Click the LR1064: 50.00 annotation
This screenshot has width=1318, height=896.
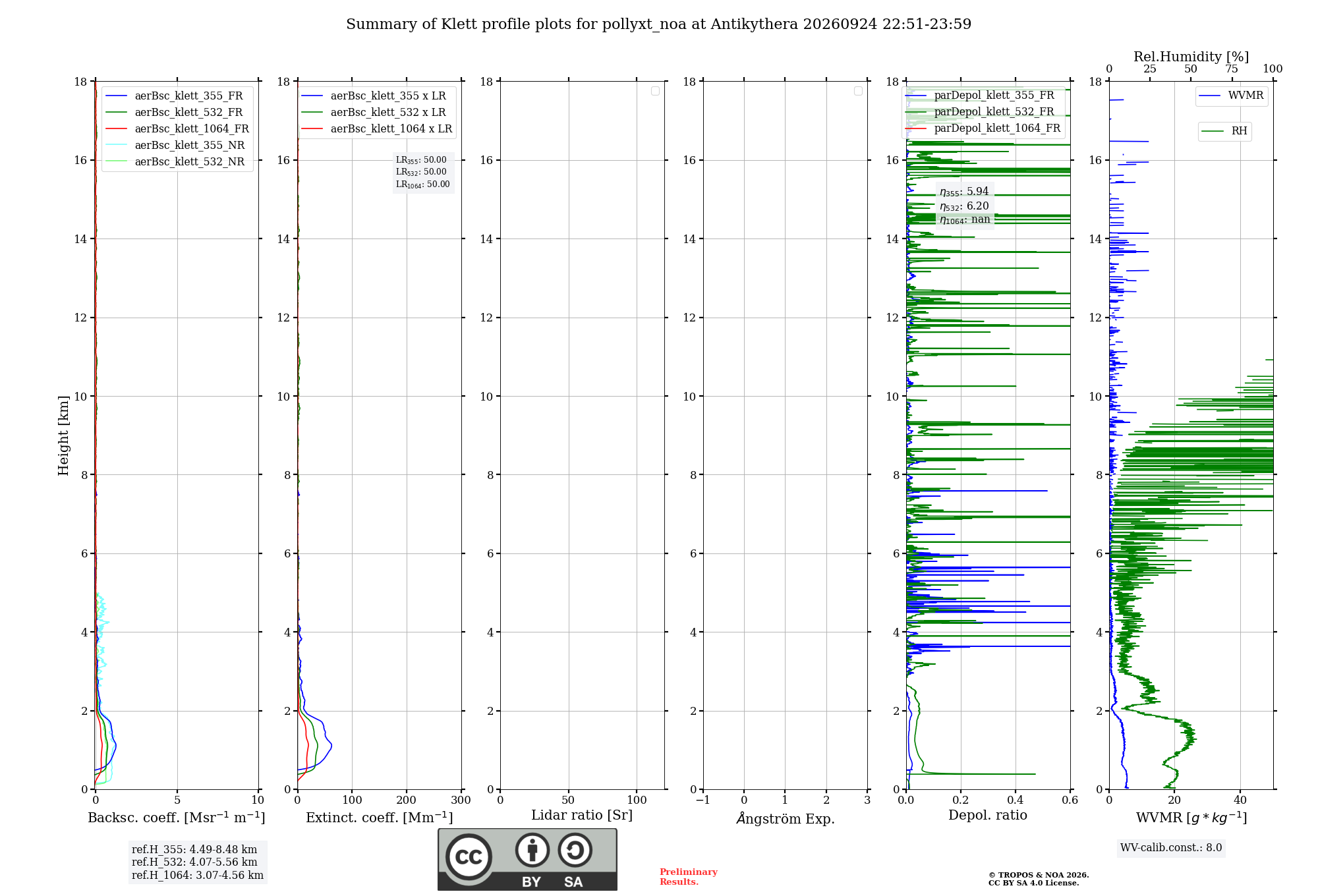pyautogui.click(x=423, y=184)
